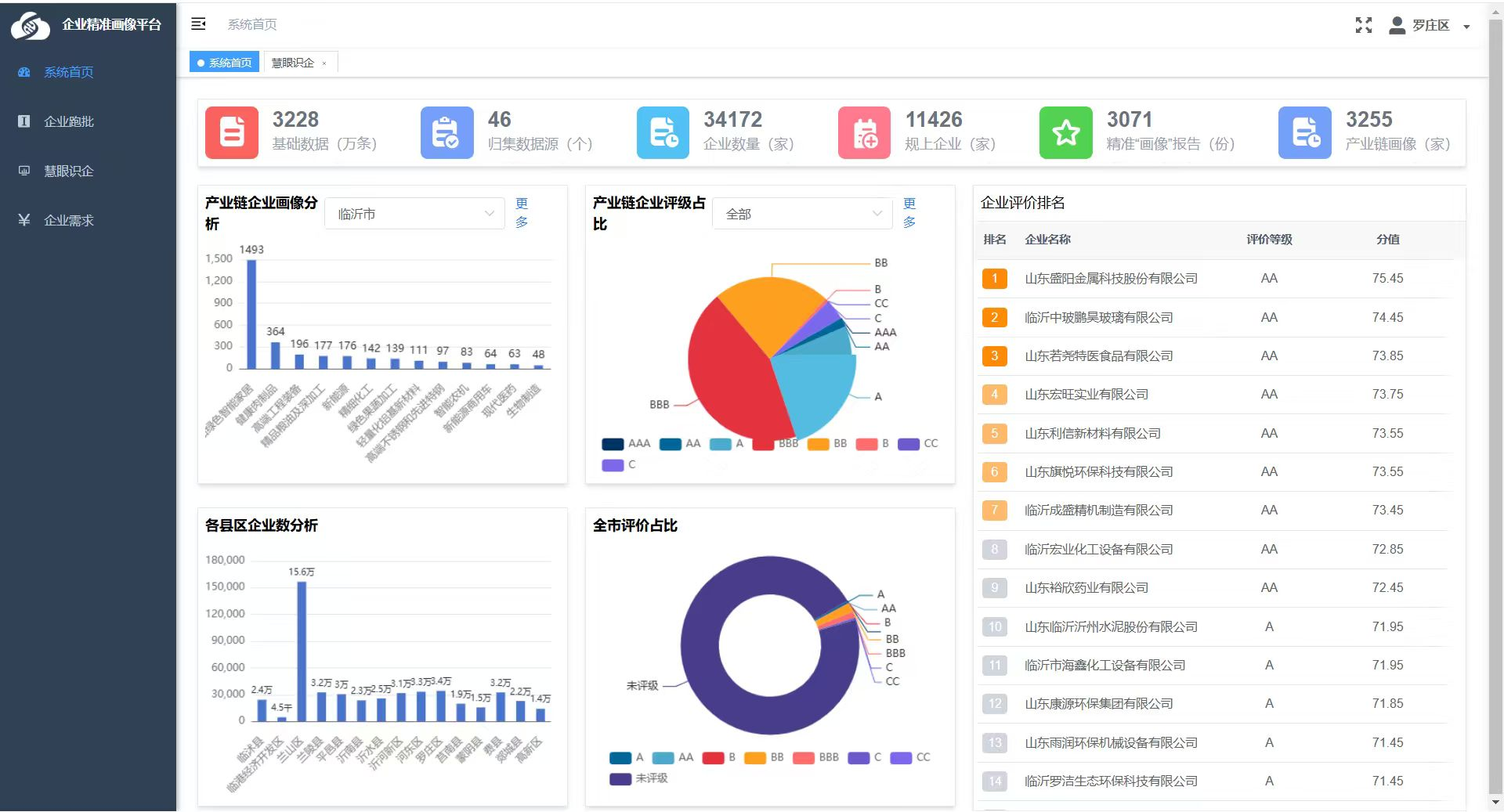Open the 临沂市 region dropdown
This screenshot has height=812, width=1504.
pos(414,214)
